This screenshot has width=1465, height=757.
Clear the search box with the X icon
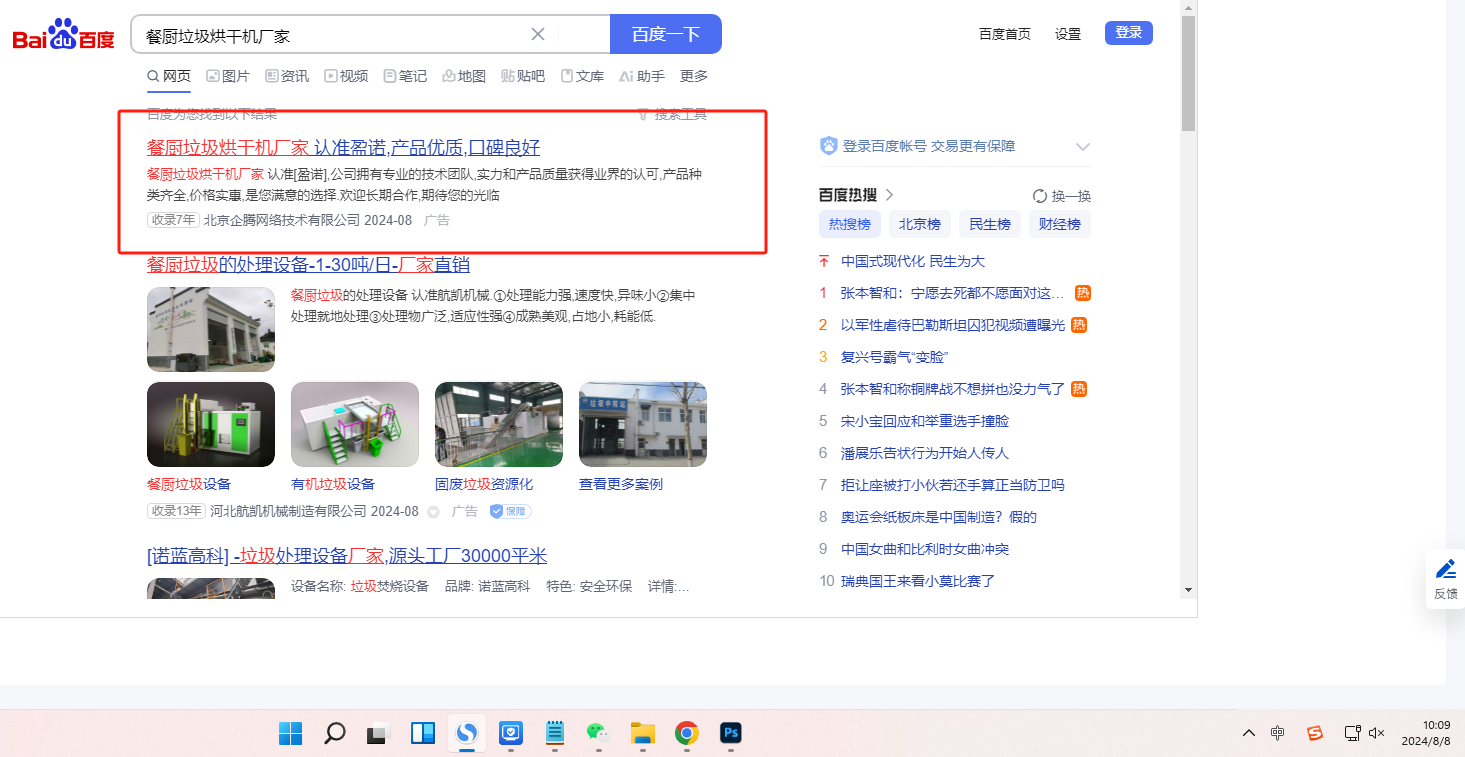pos(538,34)
